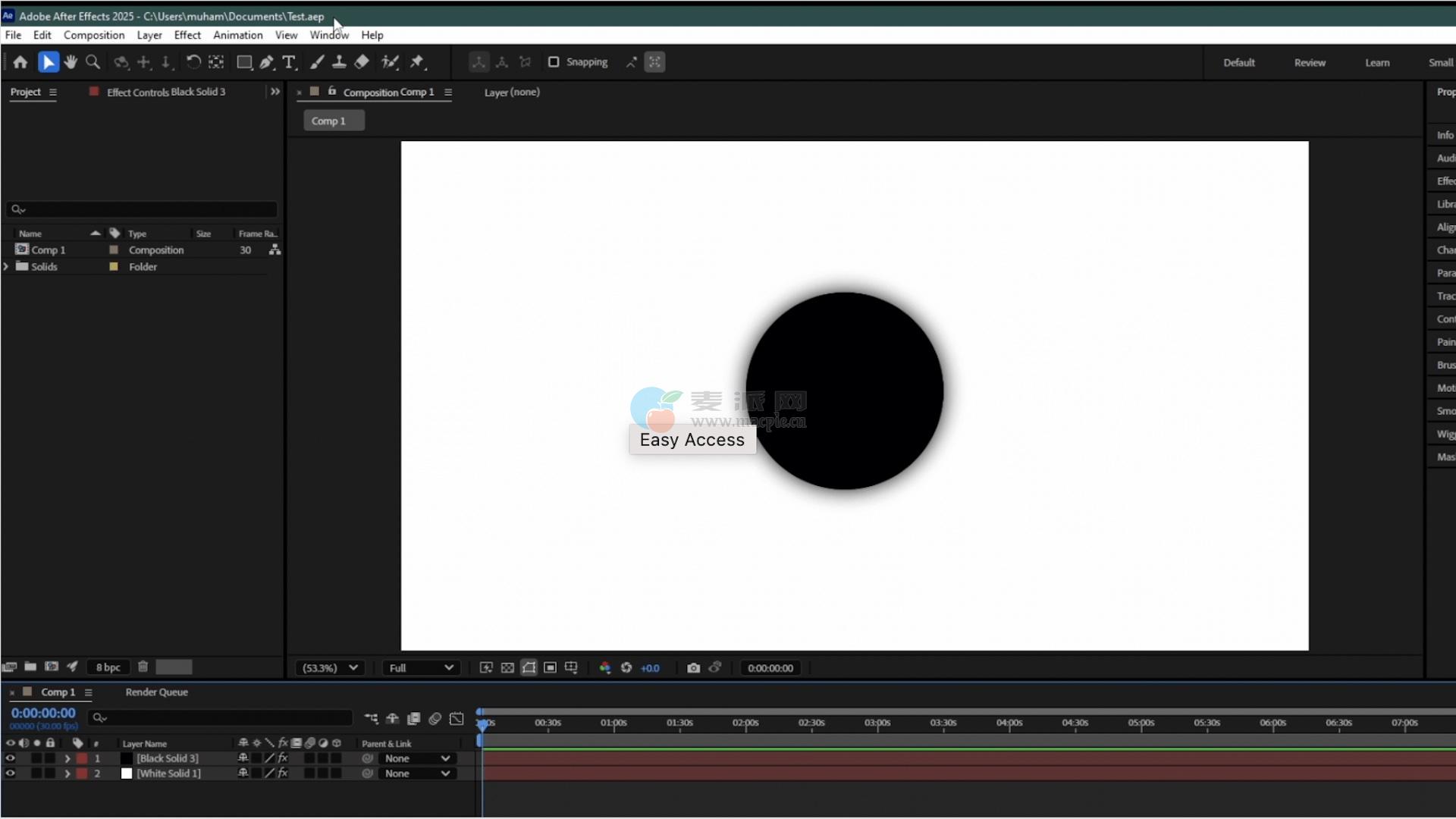This screenshot has height=819, width=1456.
Task: Click the blue timeline timecode 0:00:00:00
Action: (43, 713)
